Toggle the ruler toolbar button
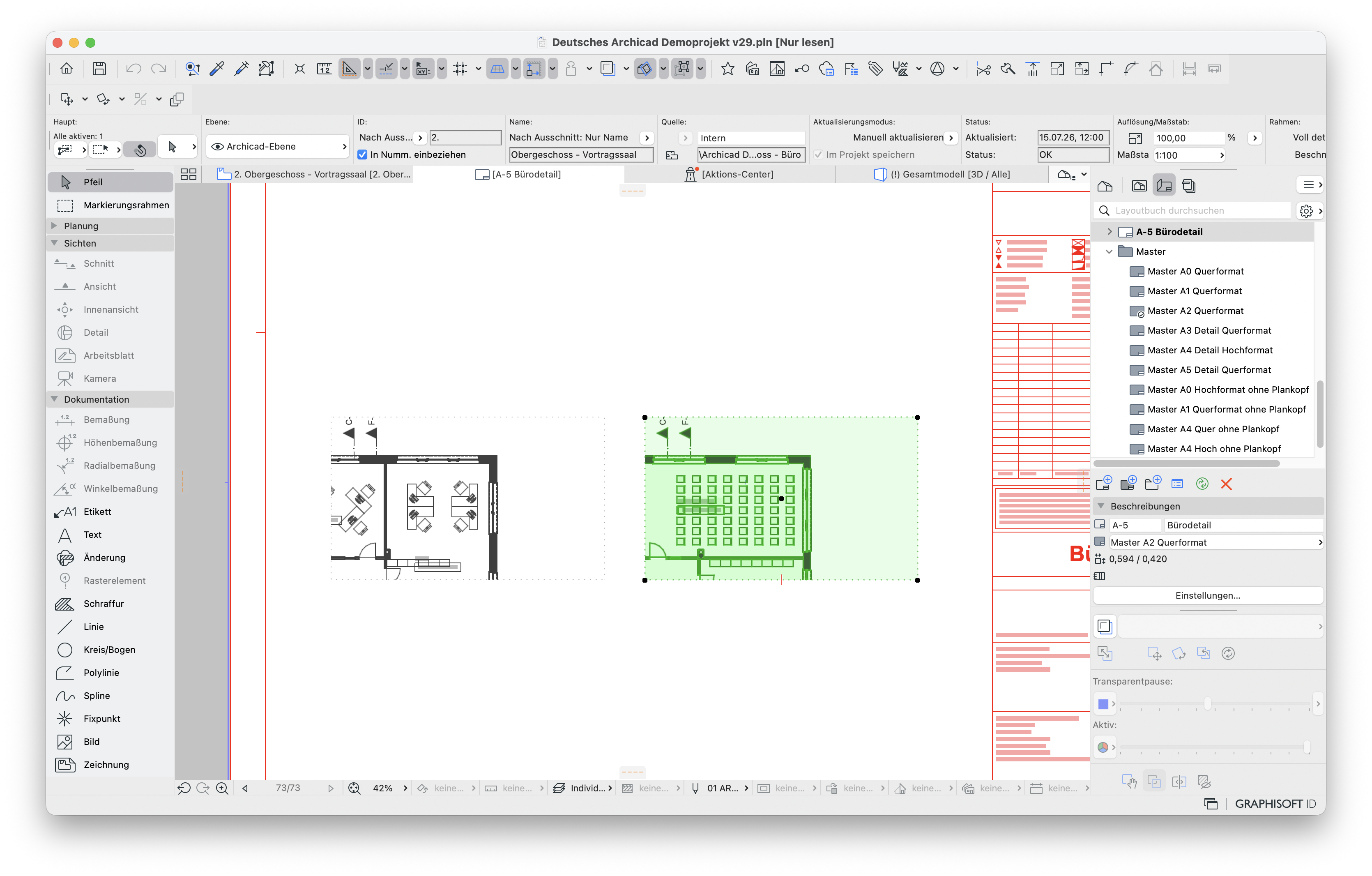The width and height of the screenshot is (1372, 876). (x=324, y=69)
